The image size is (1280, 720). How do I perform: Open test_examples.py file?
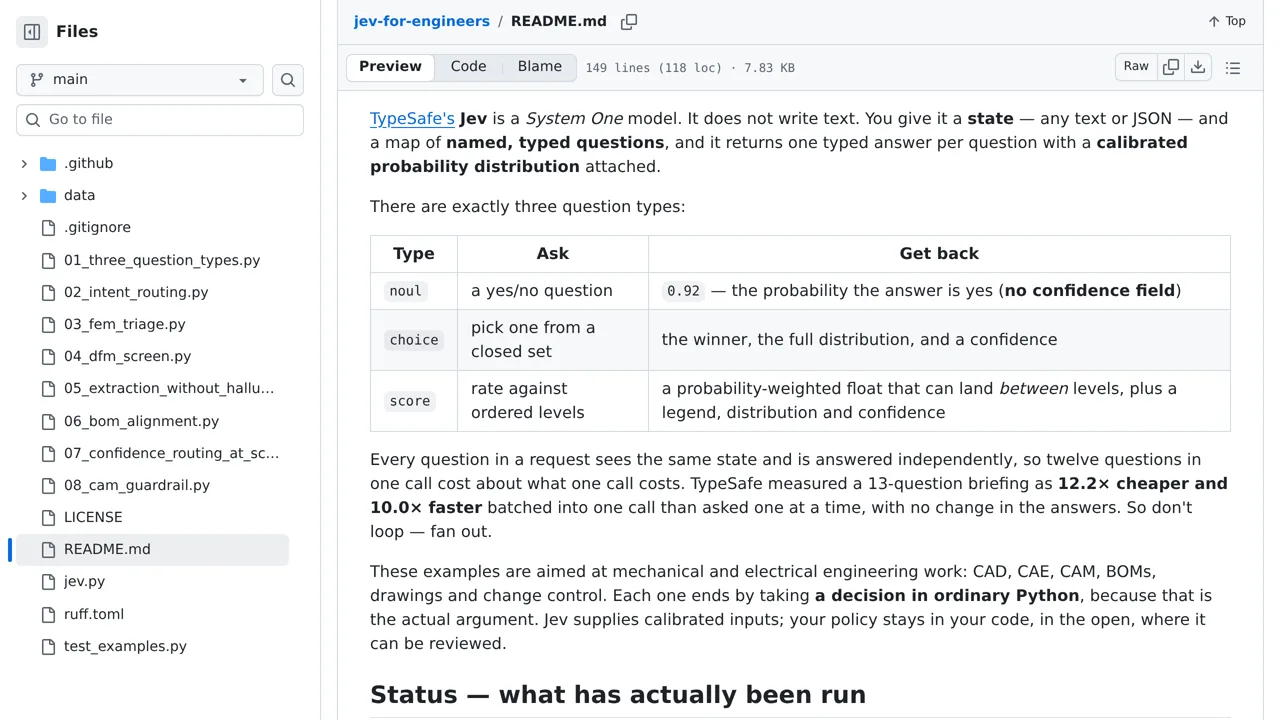pyautogui.click(x=125, y=646)
